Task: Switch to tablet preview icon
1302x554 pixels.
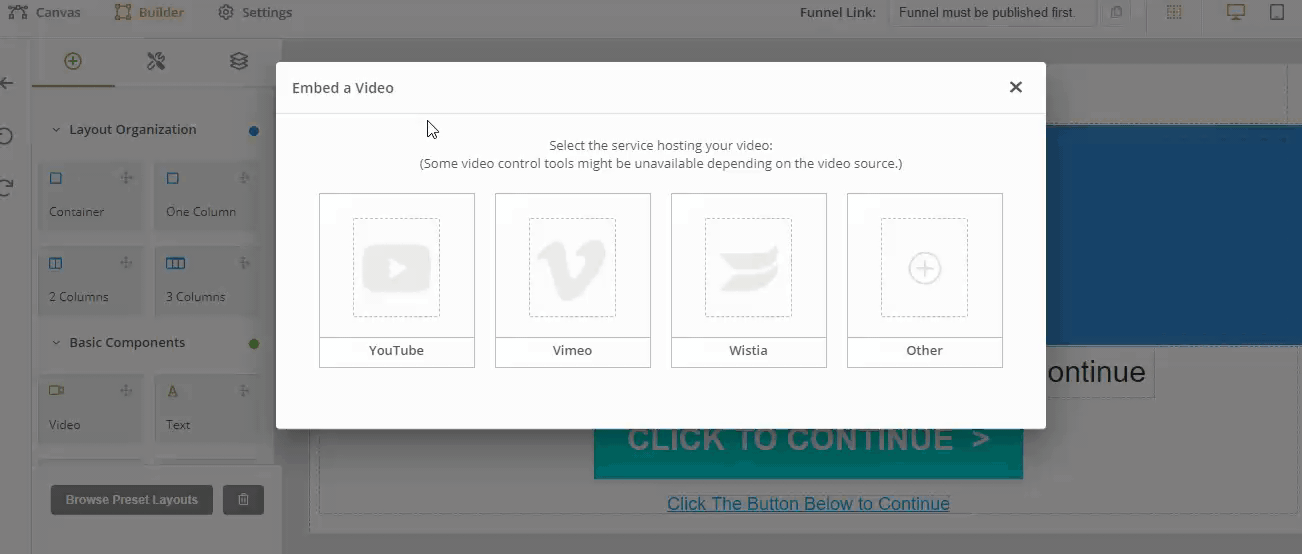Action: [x=1277, y=12]
